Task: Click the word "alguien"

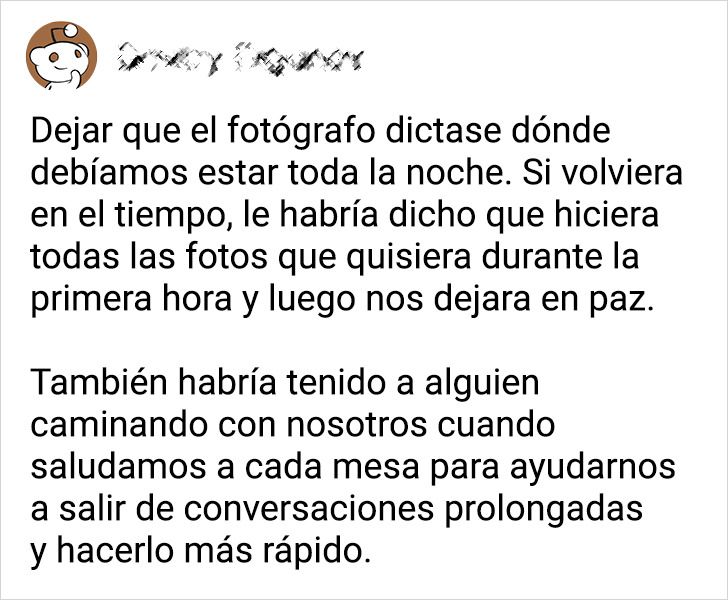Action: point(482,384)
